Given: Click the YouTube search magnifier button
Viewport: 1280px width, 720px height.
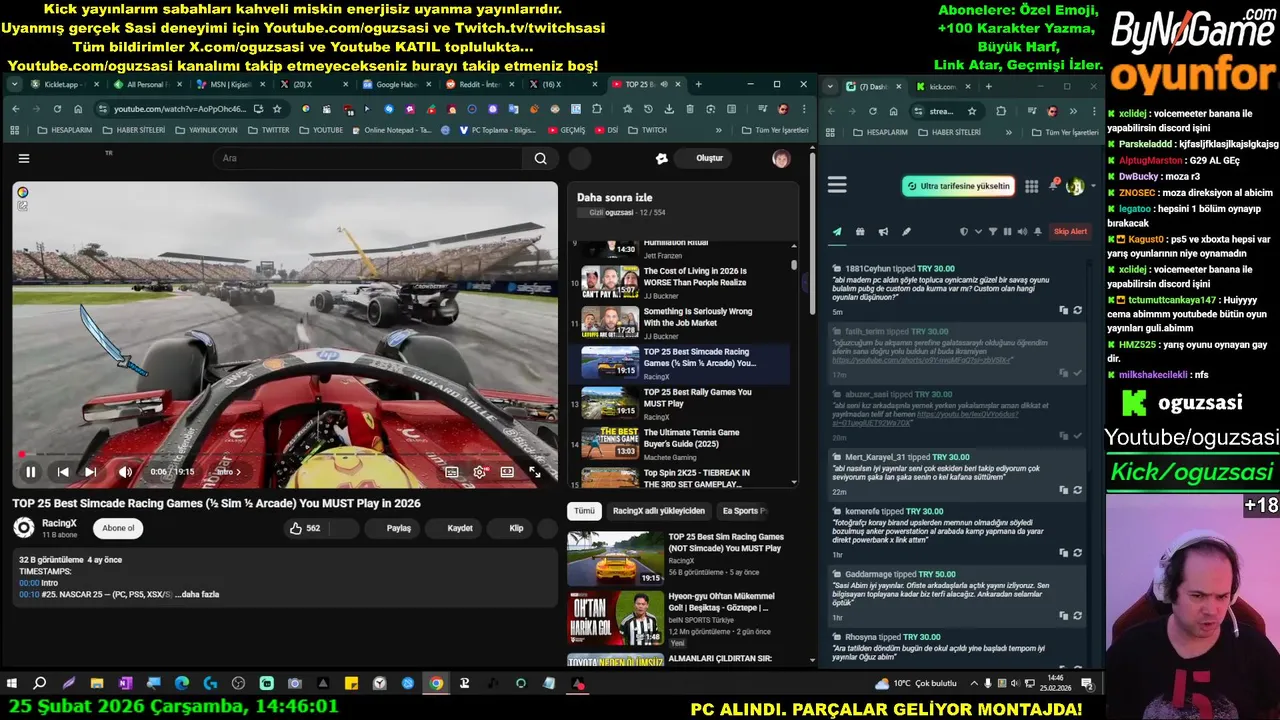Looking at the screenshot, I should tap(540, 158).
